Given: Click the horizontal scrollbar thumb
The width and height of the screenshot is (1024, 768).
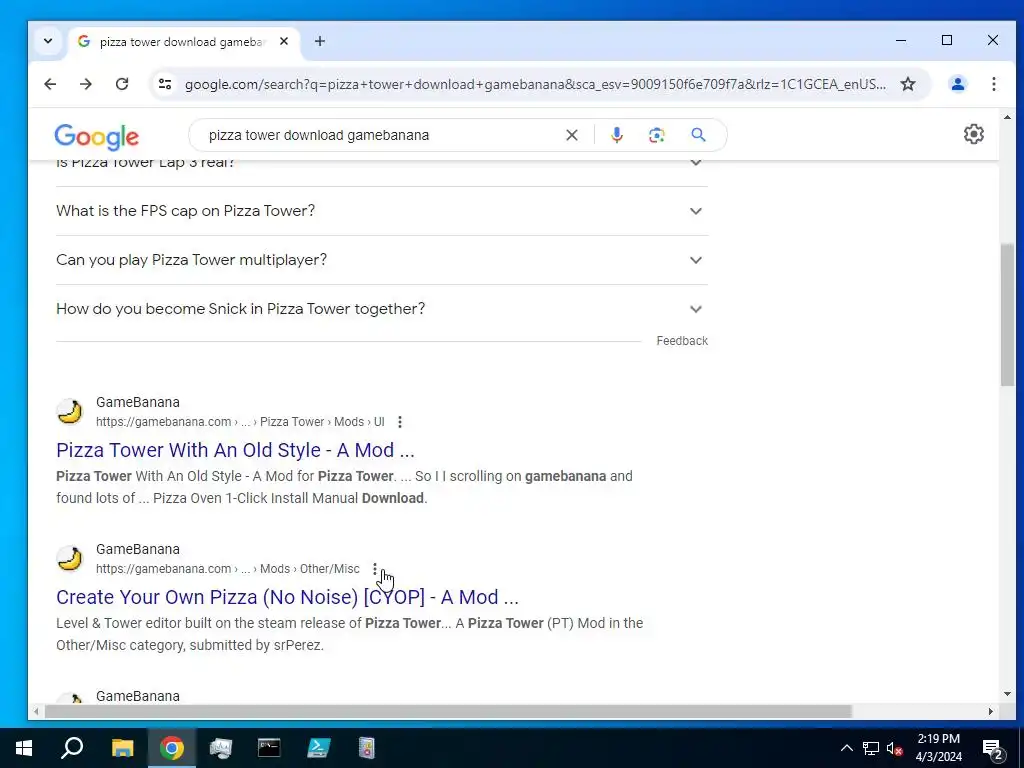Looking at the screenshot, I should pyautogui.click(x=448, y=711).
